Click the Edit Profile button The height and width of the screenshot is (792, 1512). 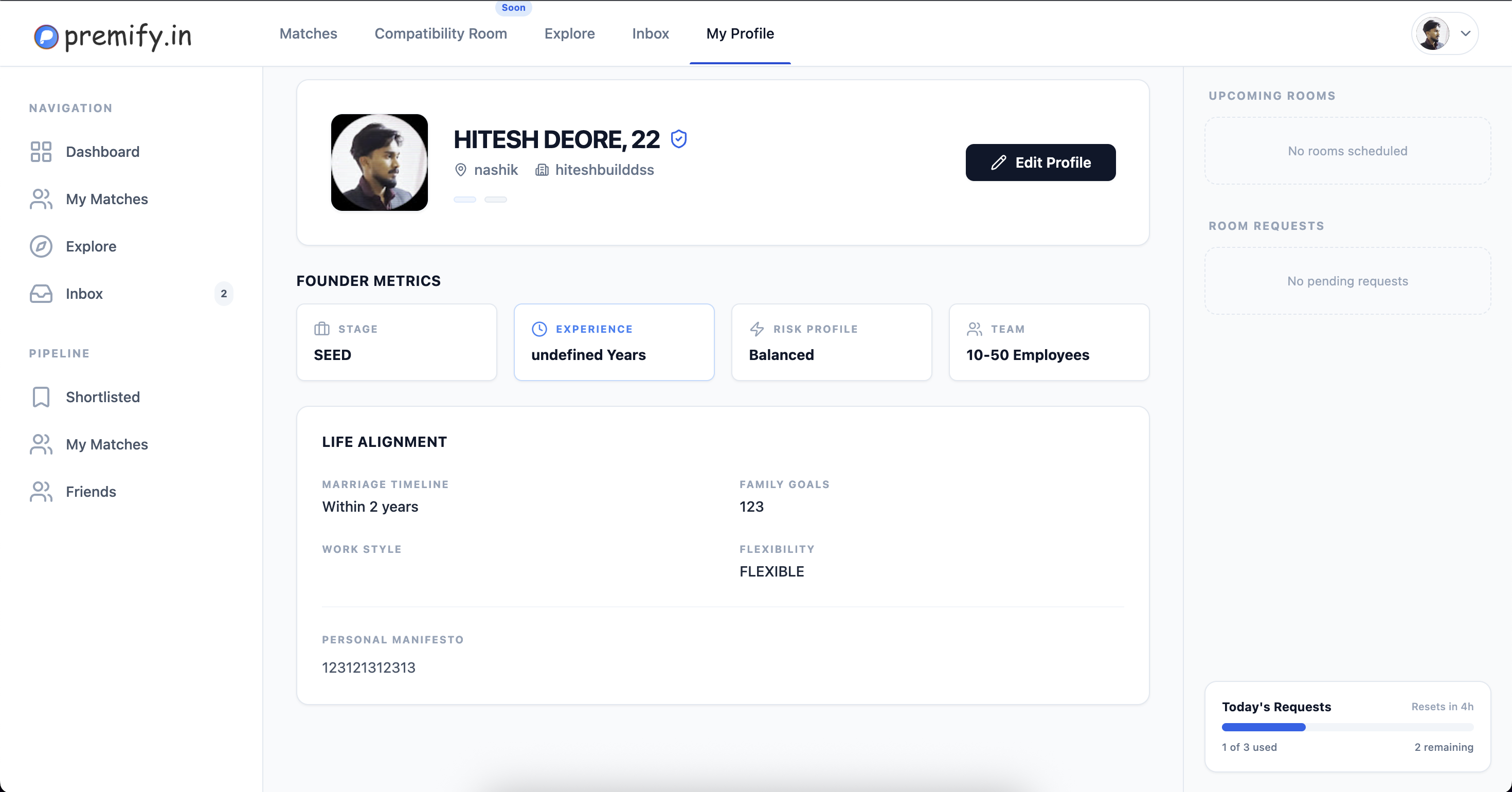click(1040, 163)
